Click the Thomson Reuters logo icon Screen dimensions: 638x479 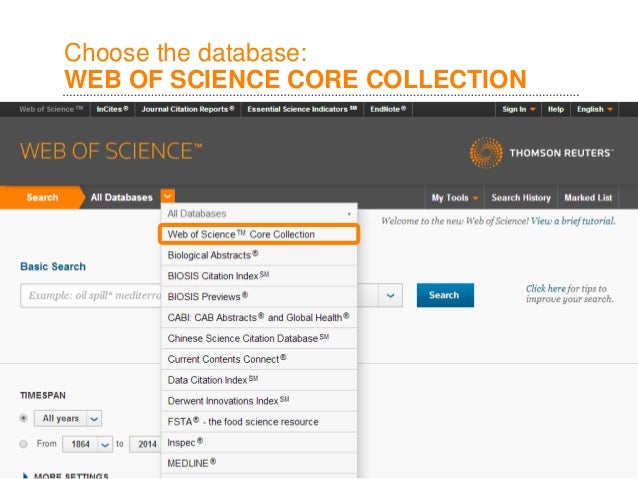pyautogui.click(x=486, y=153)
